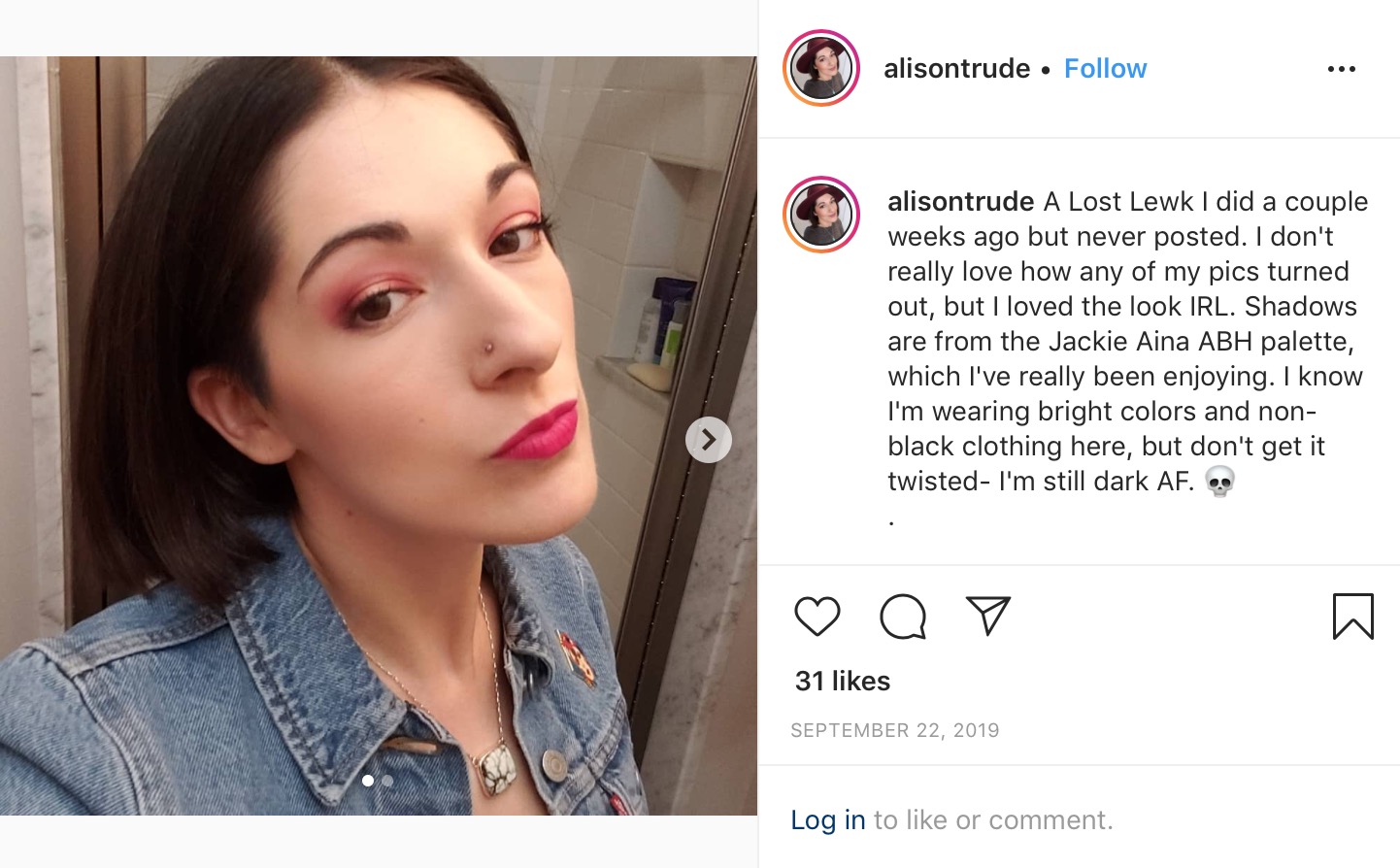Click Log in to comment
Viewport: 1400px width, 868px height.
(x=827, y=820)
